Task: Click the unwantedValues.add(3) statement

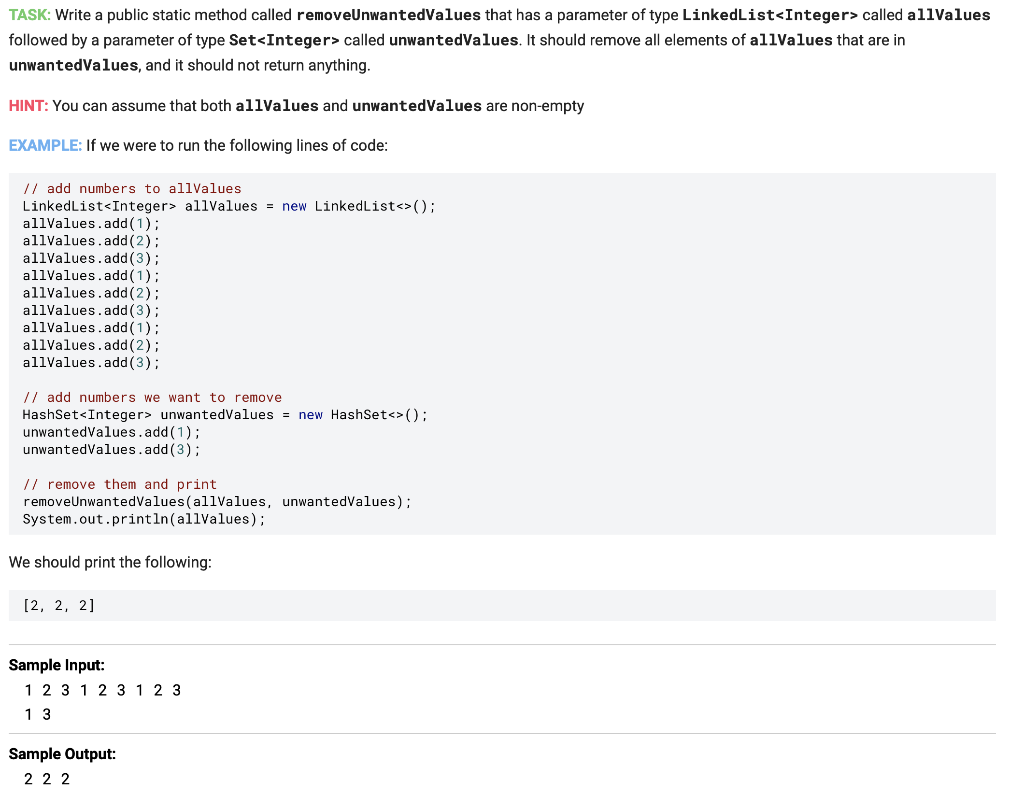Action: pyautogui.click(x=110, y=449)
